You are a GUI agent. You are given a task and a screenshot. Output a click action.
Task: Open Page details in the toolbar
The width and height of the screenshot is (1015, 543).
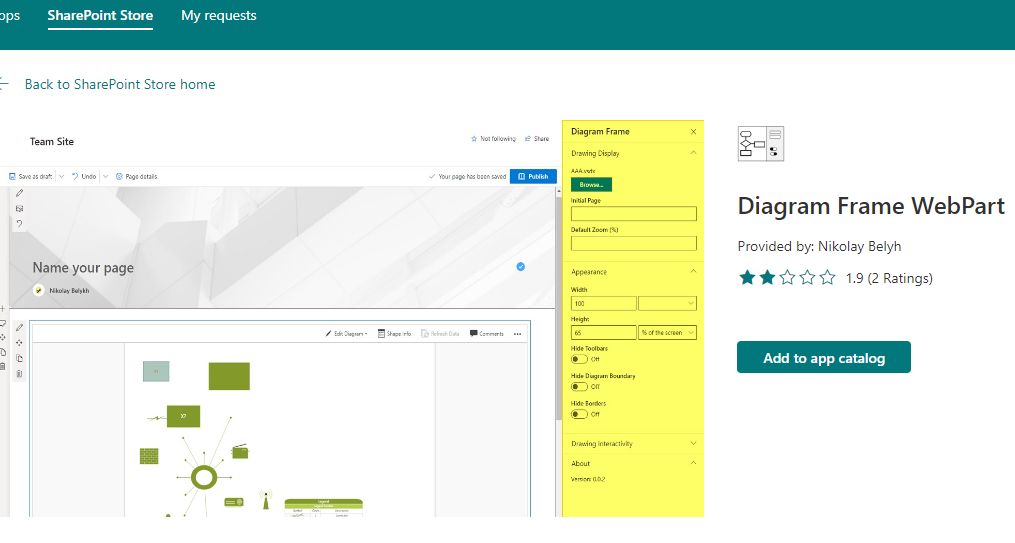pos(136,176)
